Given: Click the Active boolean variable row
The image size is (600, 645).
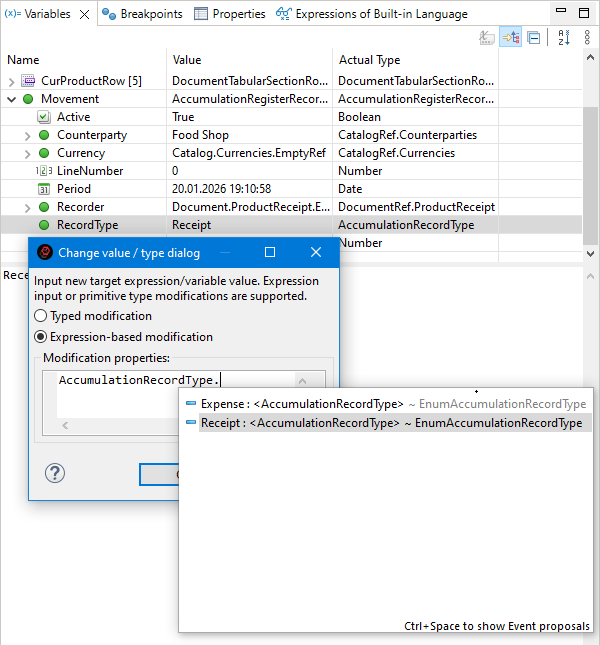Looking at the screenshot, I should pos(73,117).
